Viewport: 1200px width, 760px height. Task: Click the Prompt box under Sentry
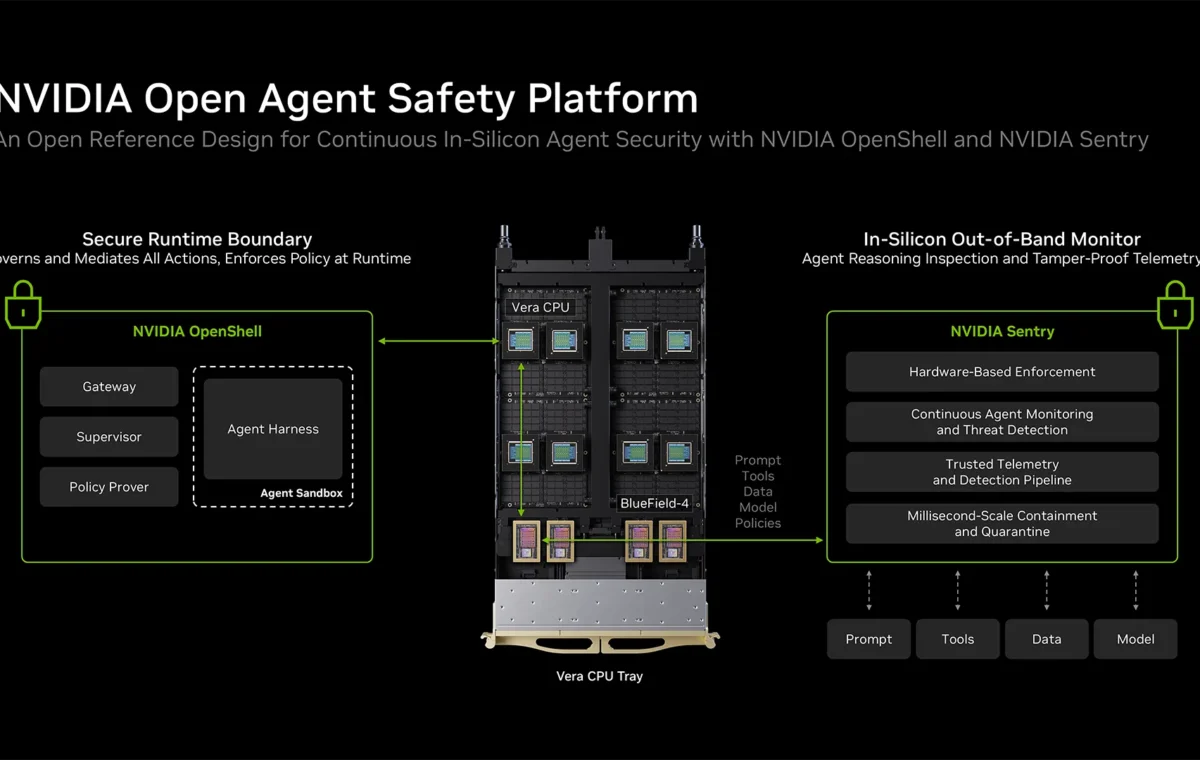[x=869, y=639]
